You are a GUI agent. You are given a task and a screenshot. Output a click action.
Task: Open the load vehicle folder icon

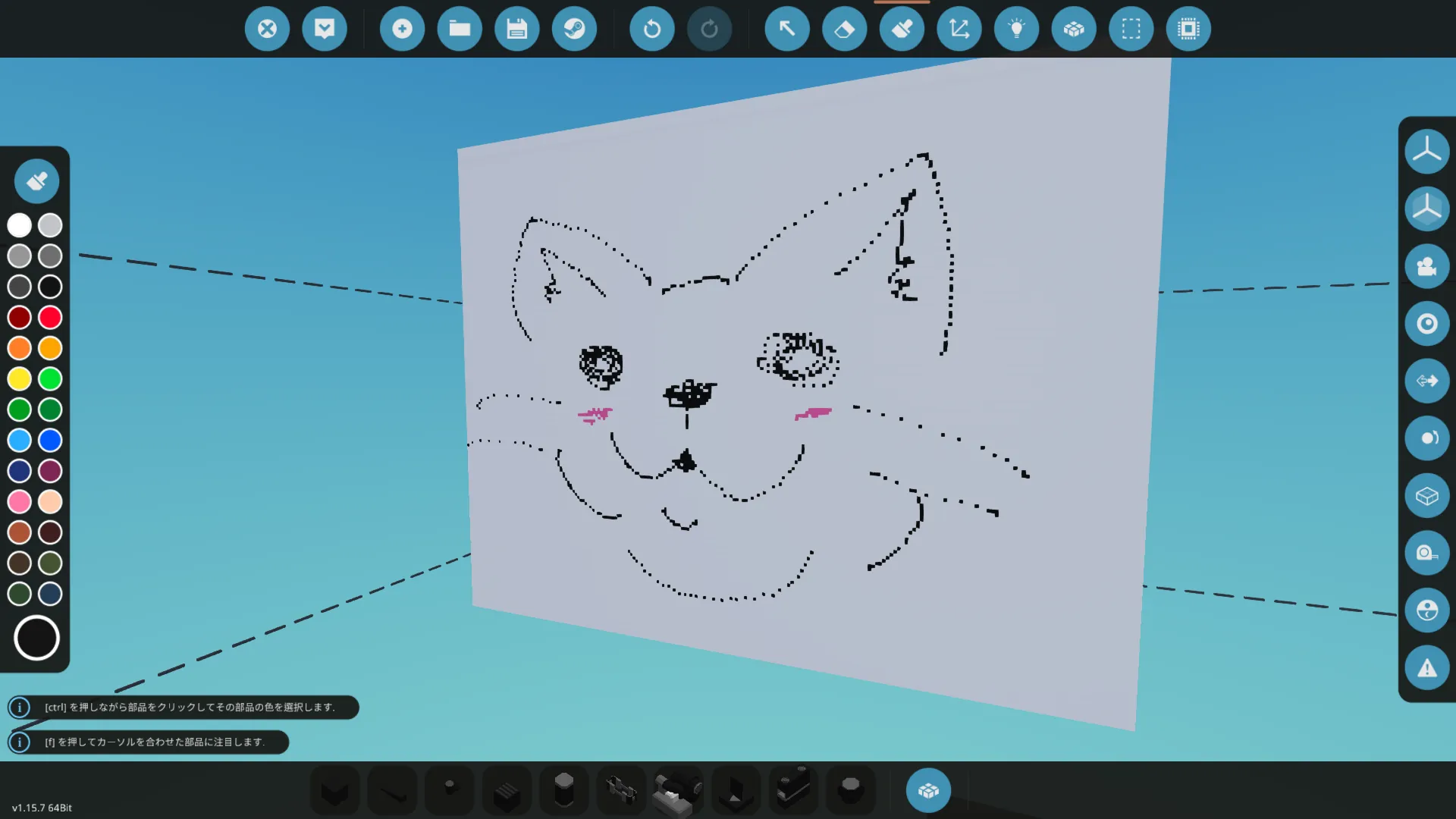(460, 29)
